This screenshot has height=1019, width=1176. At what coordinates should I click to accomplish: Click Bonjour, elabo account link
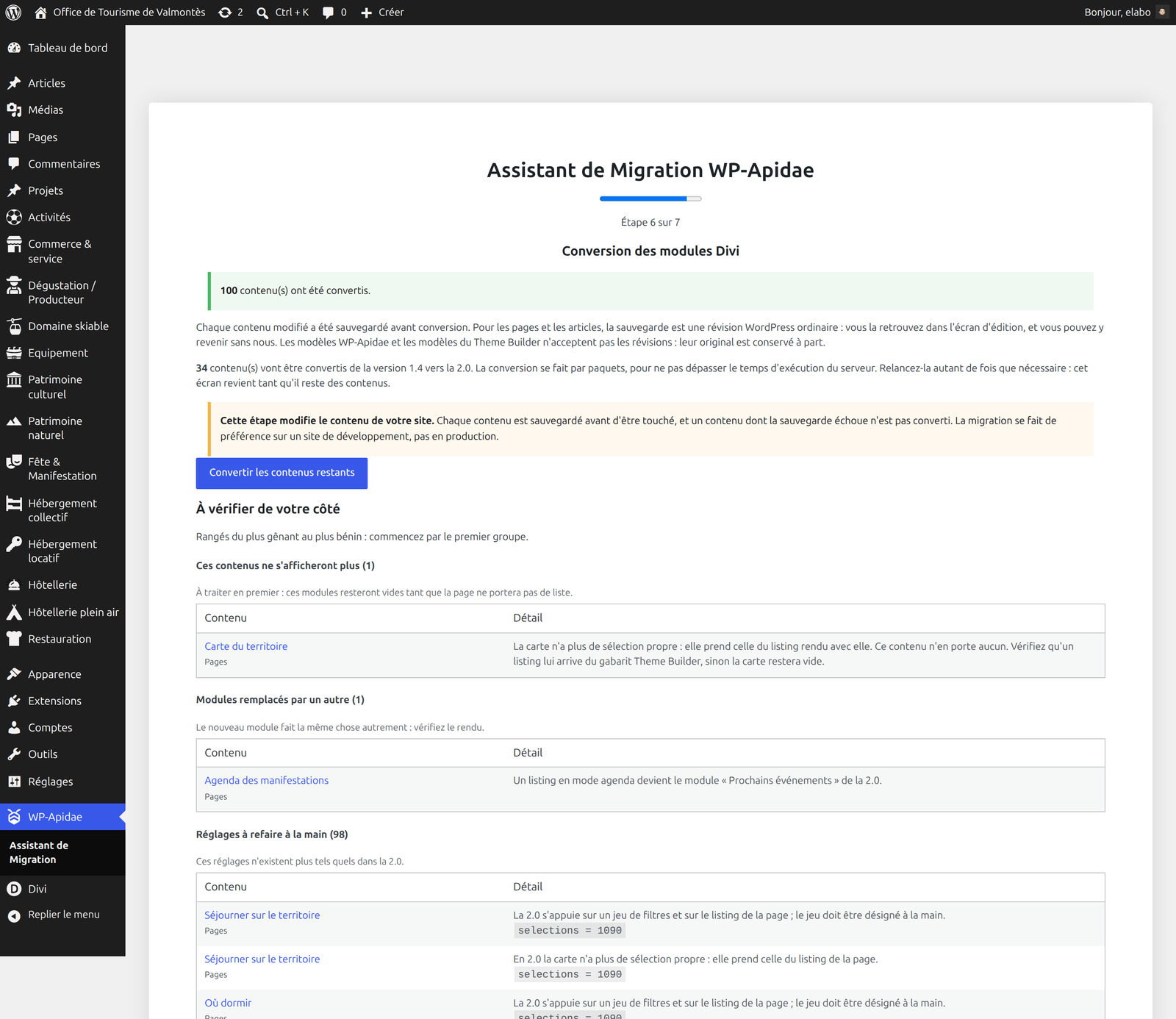(x=1117, y=12)
